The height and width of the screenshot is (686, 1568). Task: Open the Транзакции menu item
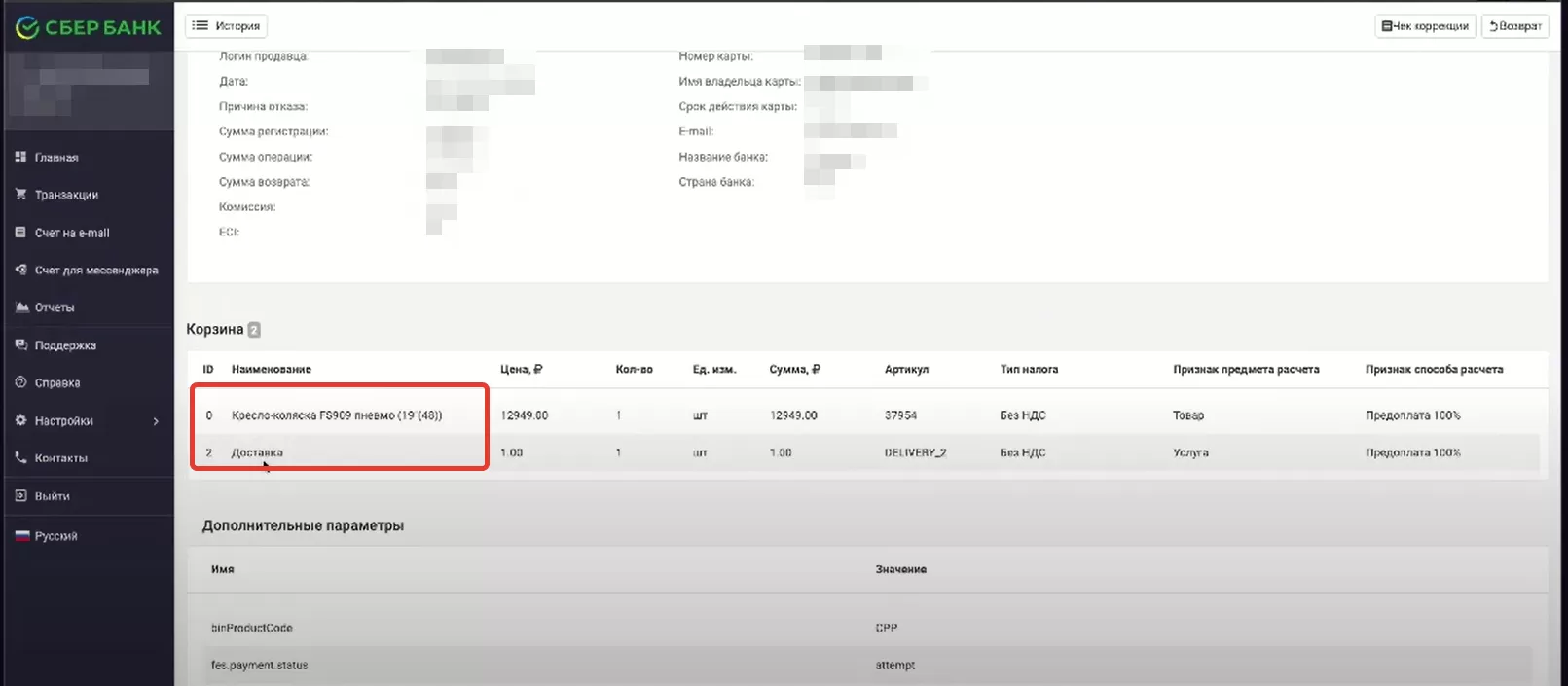66,195
